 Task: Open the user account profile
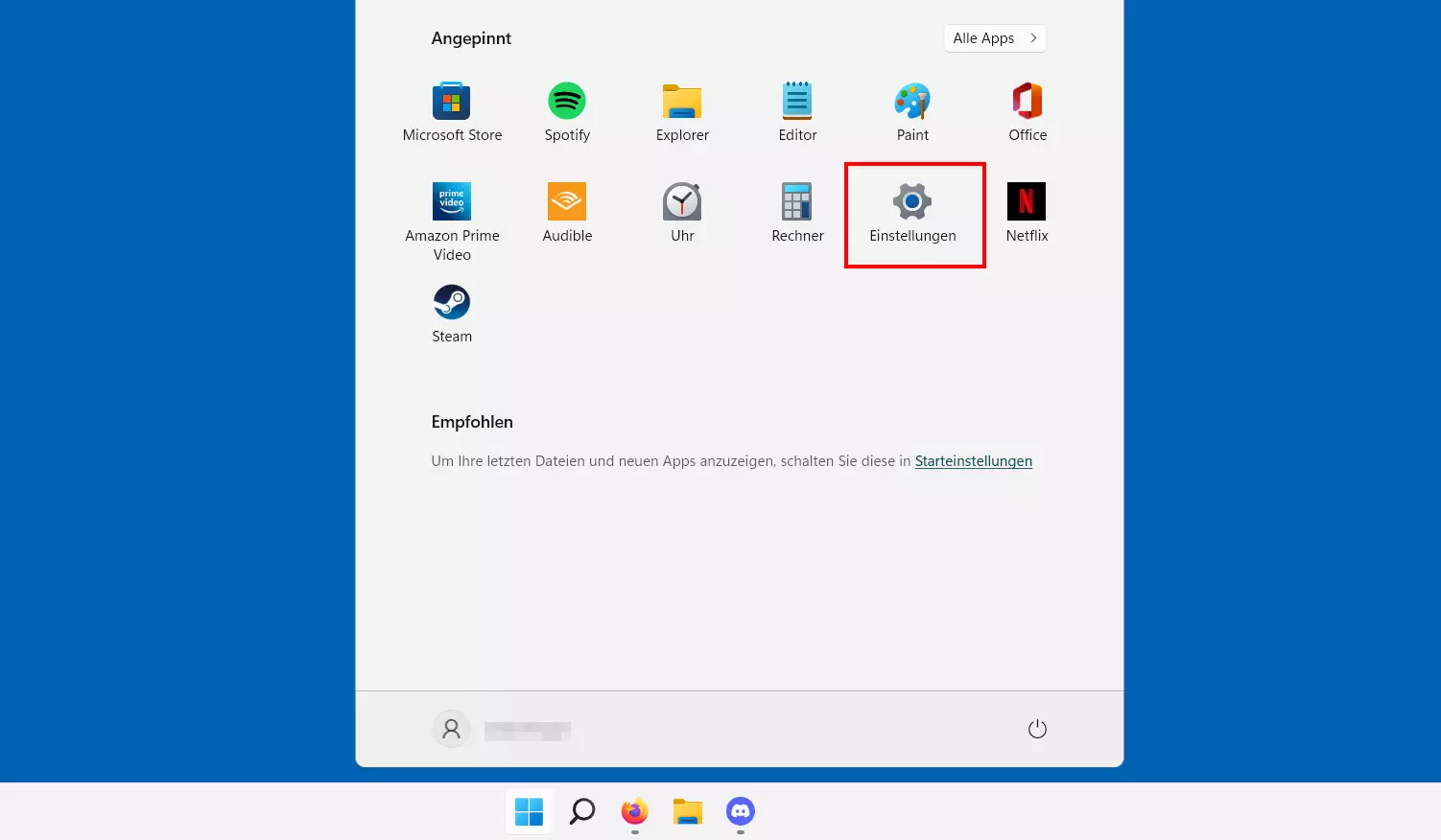coord(502,730)
